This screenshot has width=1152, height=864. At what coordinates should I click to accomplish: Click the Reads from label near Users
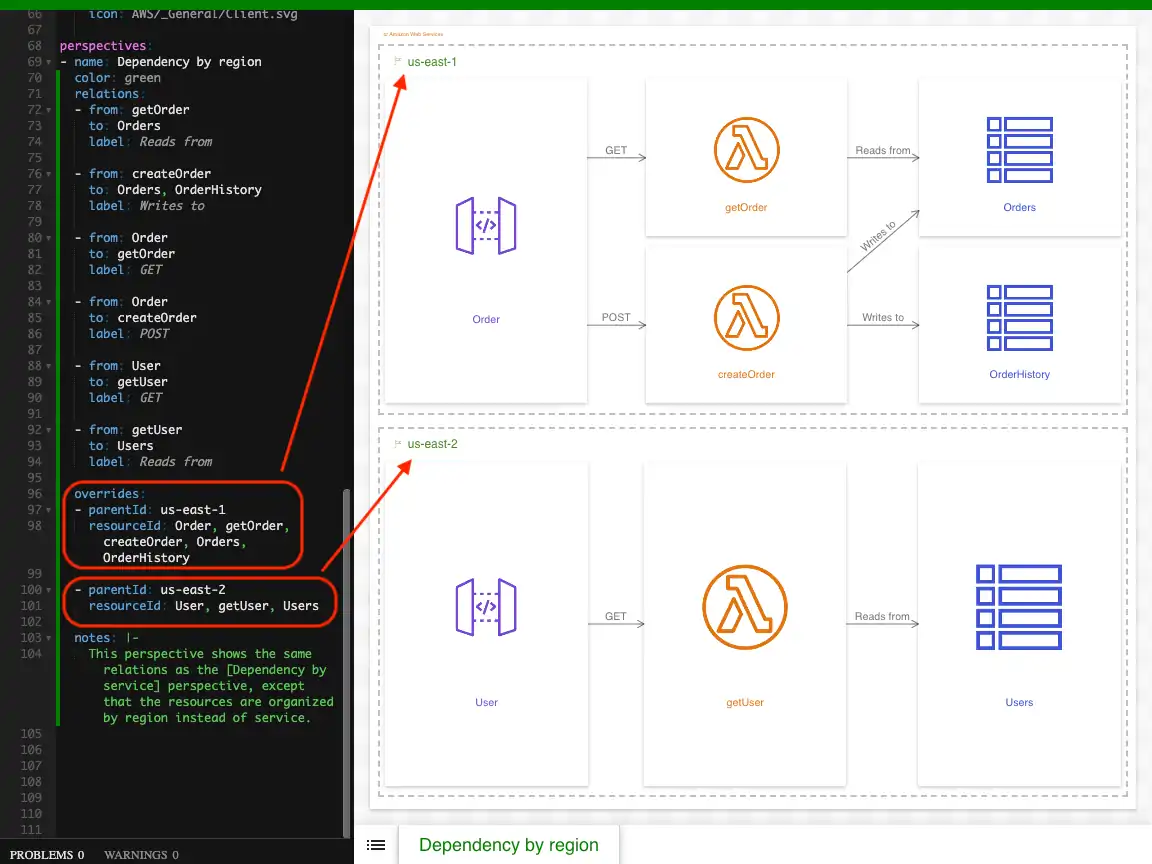tap(882, 616)
